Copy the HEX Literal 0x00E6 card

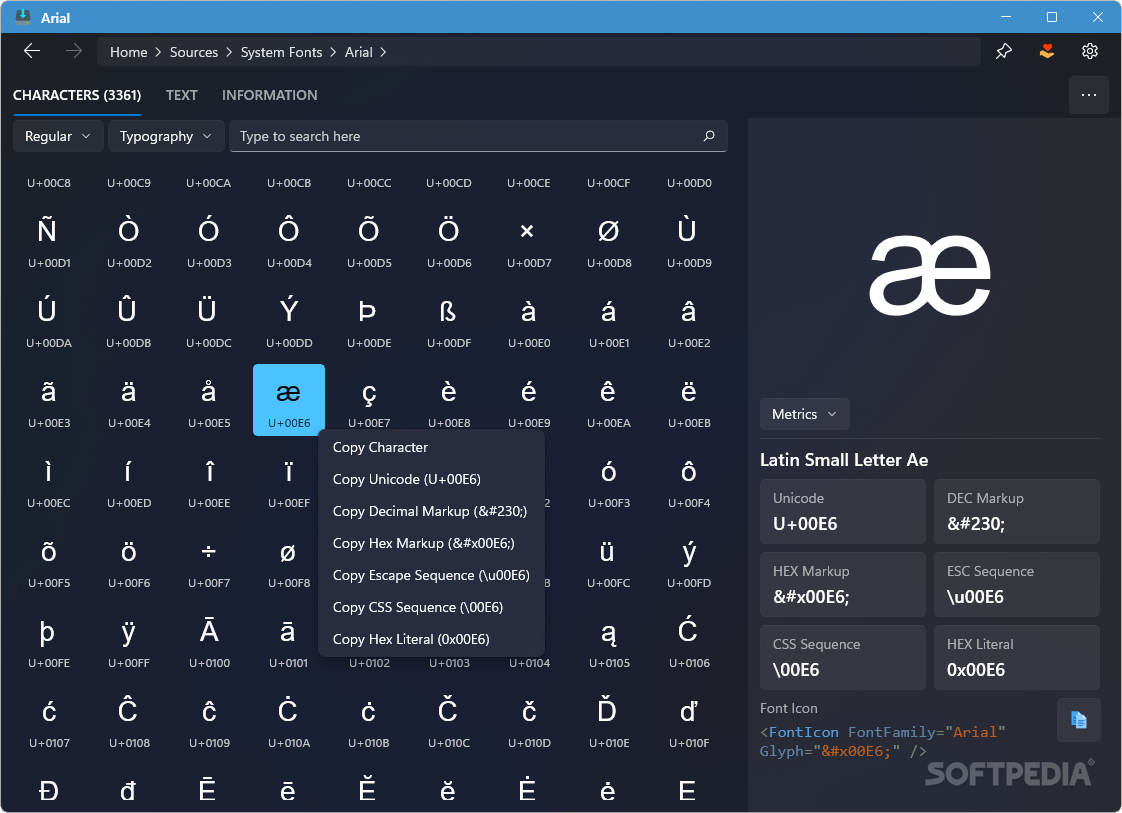[1017, 658]
